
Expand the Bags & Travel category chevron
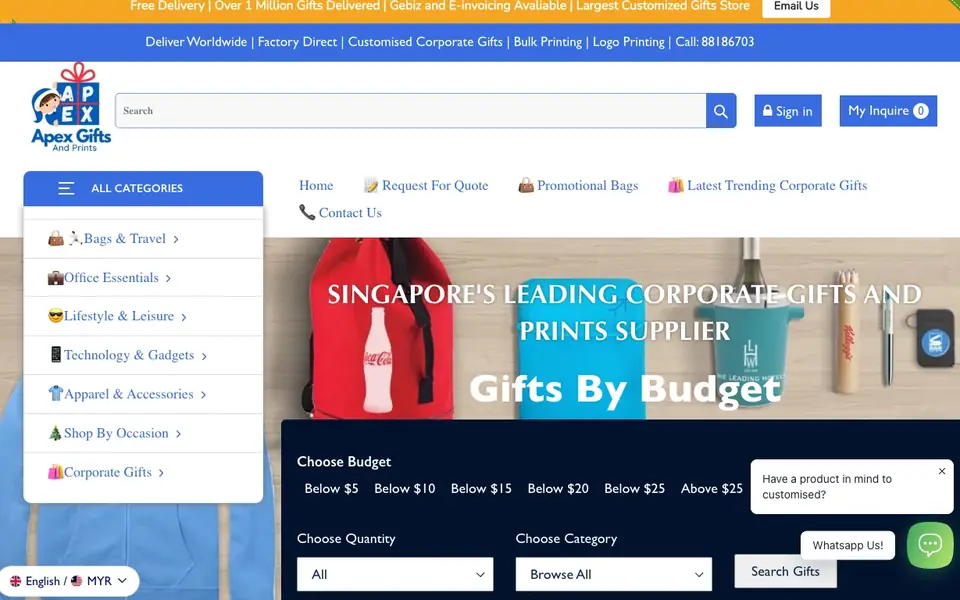(176, 239)
